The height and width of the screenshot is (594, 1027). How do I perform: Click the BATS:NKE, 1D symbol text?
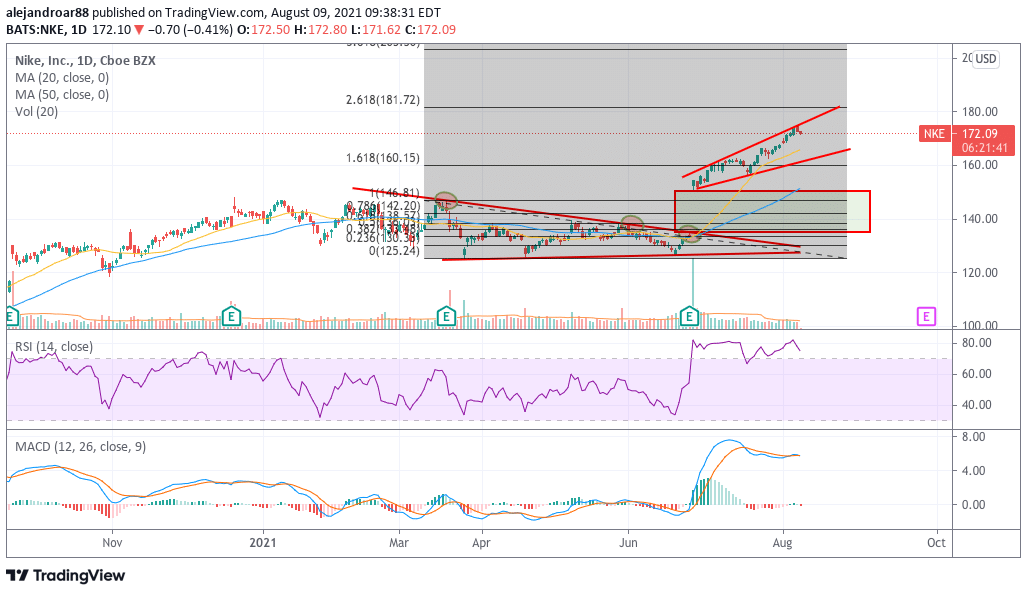[x=47, y=29]
